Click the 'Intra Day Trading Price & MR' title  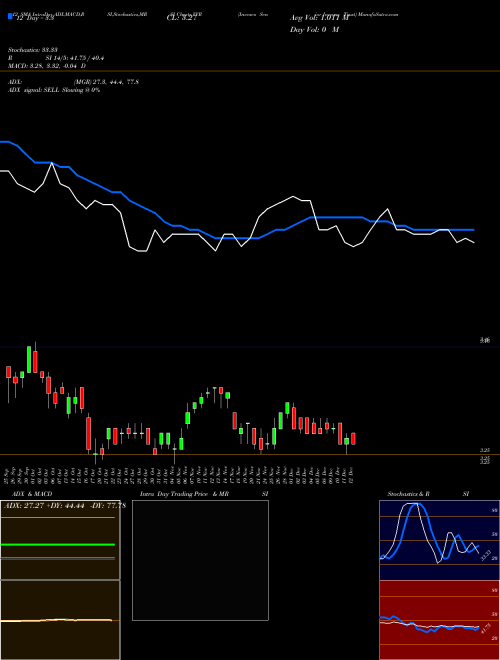pos(184,494)
